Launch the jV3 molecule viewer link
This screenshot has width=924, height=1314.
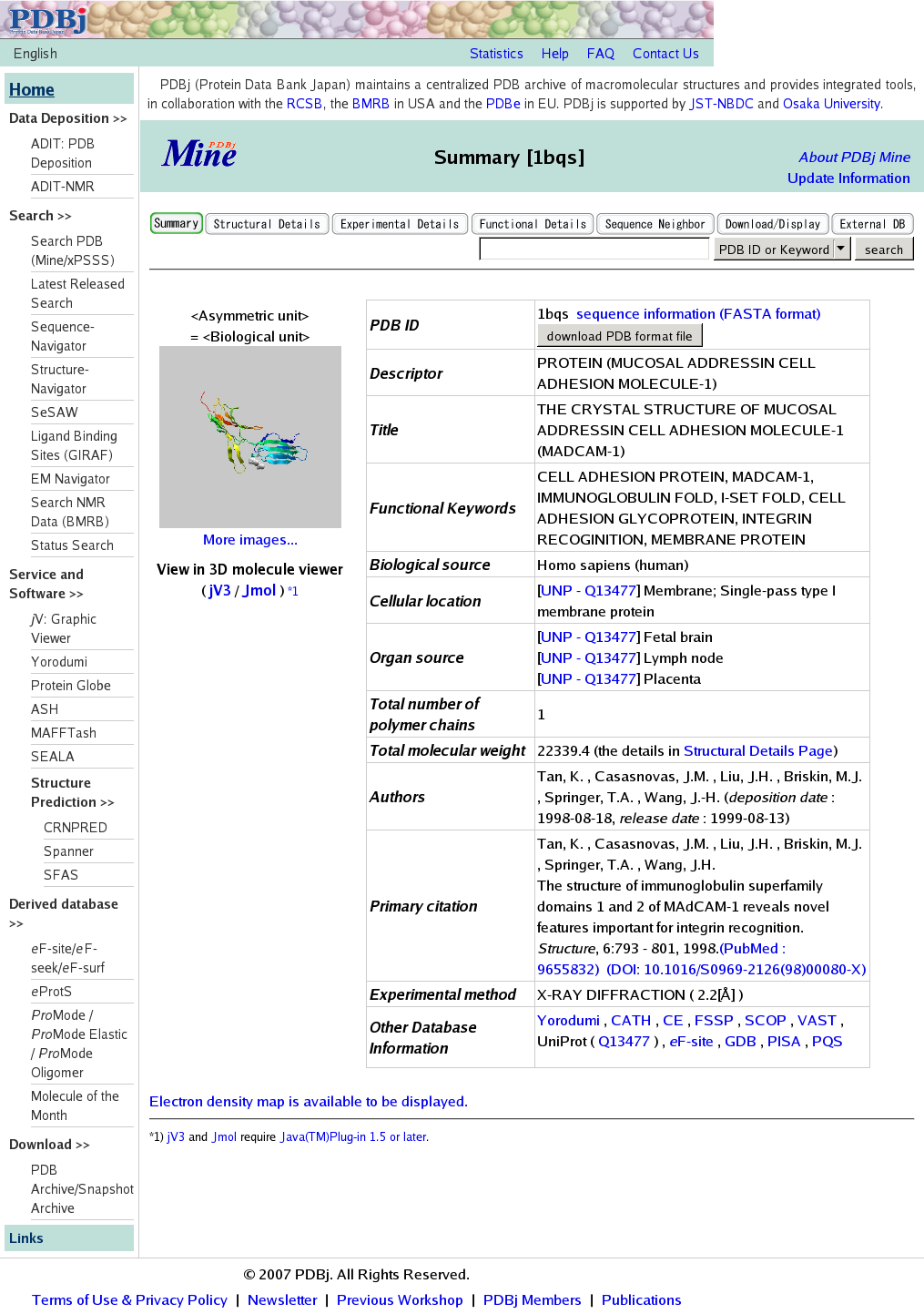[x=219, y=590]
